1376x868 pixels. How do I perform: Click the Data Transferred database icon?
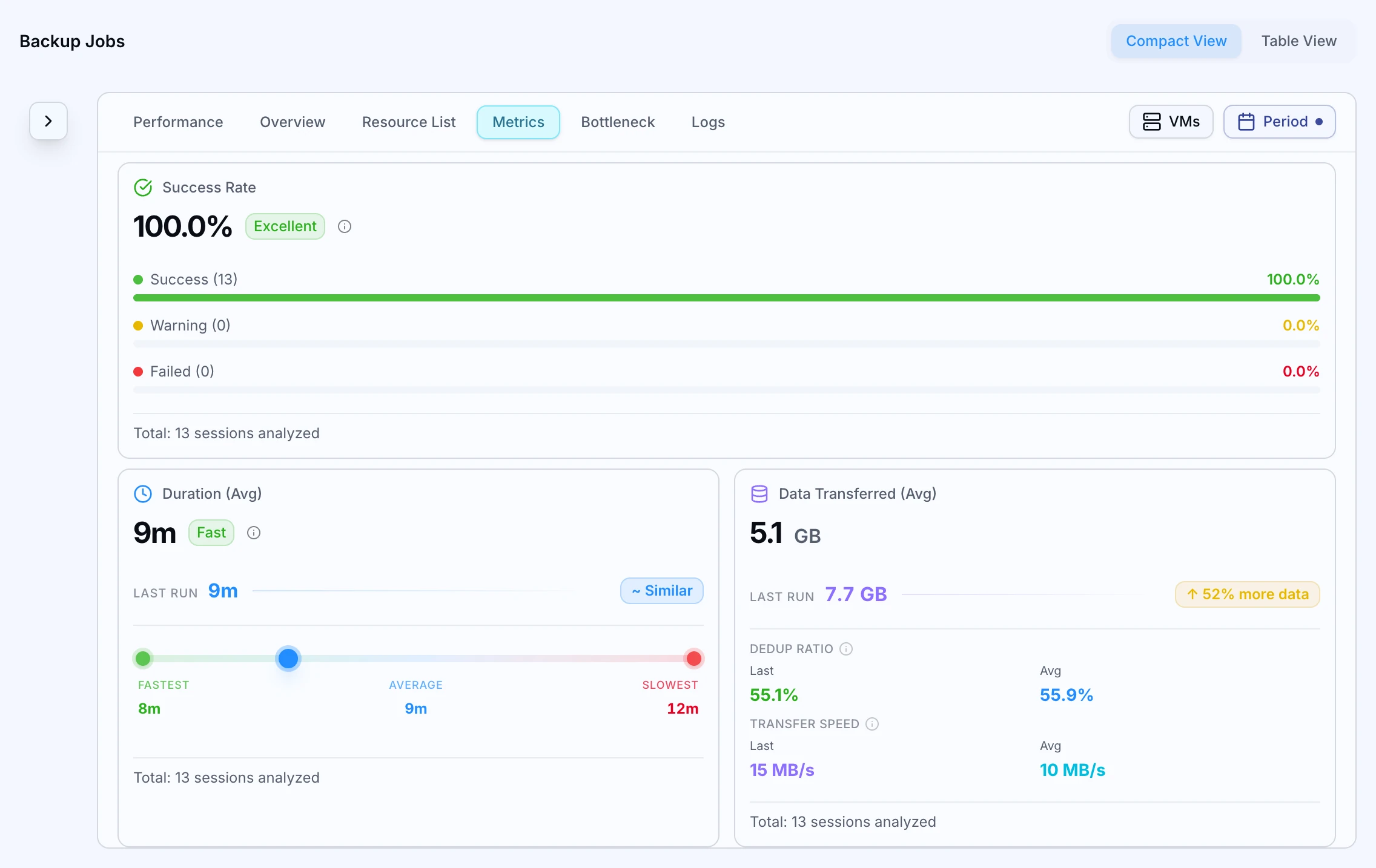tap(759, 494)
